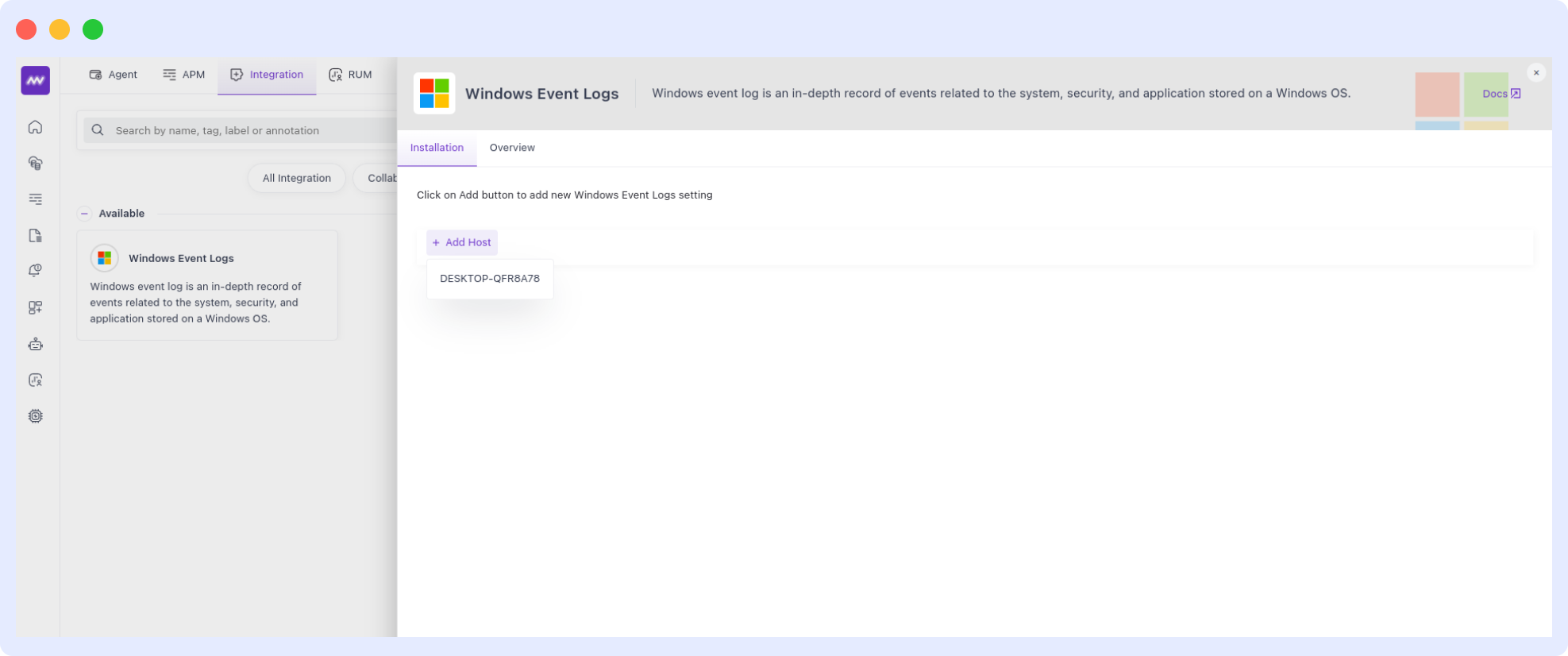Open the dashboard builder sidebar icon
This screenshot has width=1568, height=656.
pyautogui.click(x=35, y=307)
